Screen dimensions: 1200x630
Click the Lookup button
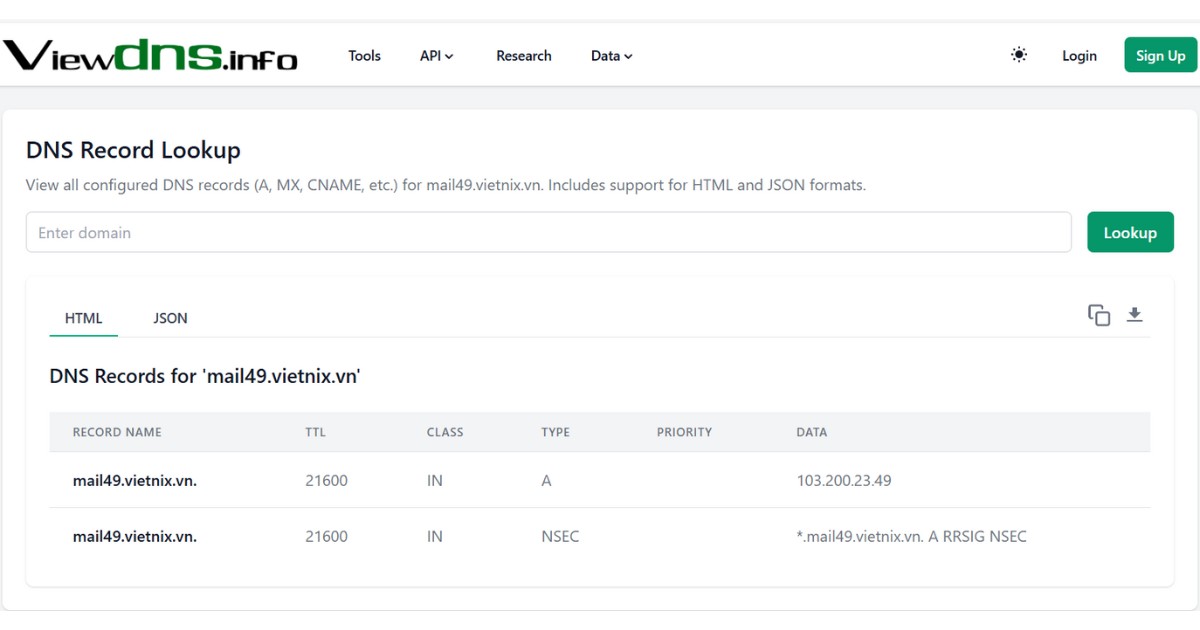pos(1130,232)
